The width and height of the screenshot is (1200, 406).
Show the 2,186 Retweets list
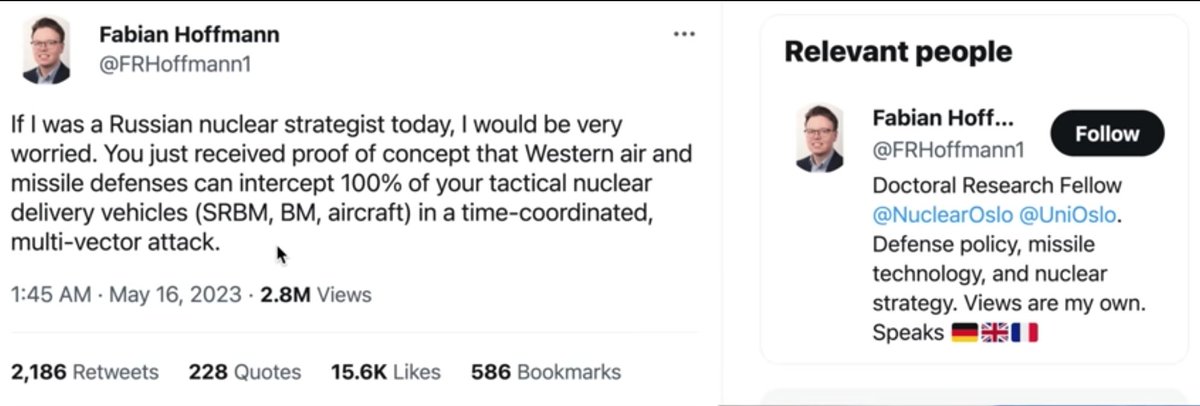[x=85, y=372]
